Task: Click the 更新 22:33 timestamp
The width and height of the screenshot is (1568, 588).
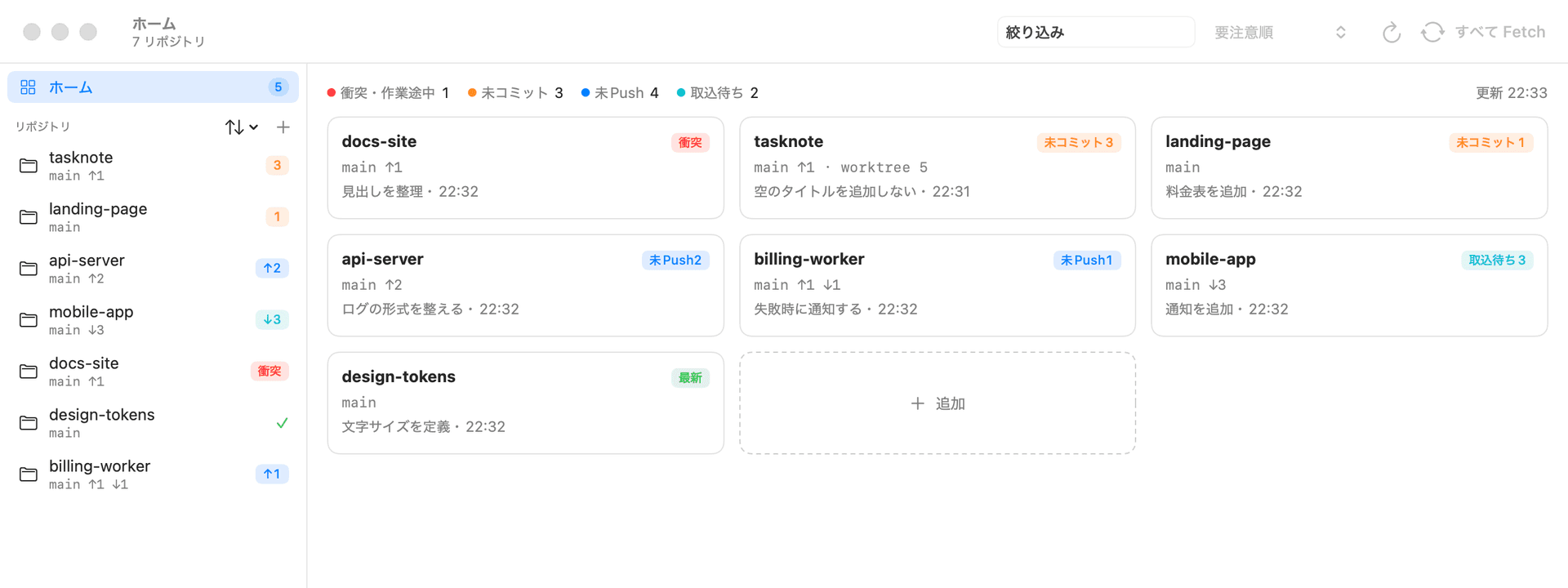Action: pyautogui.click(x=1511, y=93)
